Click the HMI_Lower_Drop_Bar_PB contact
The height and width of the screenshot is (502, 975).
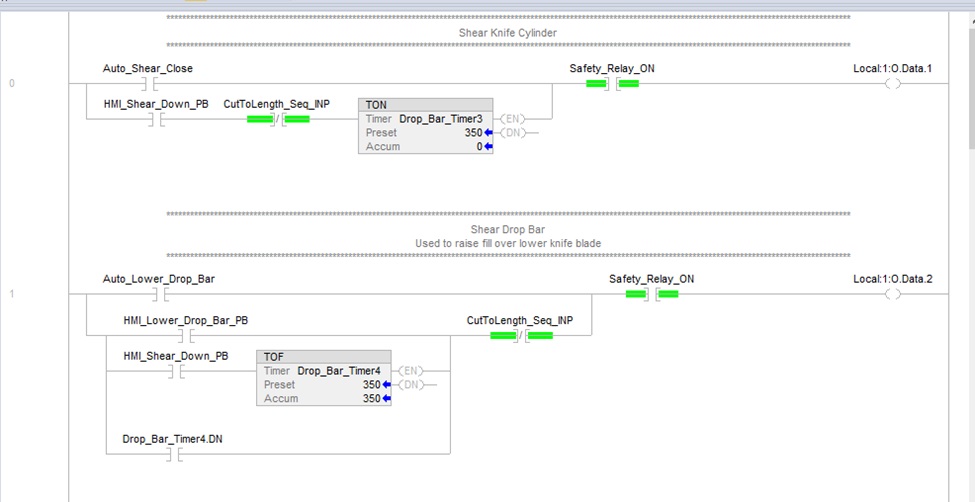point(185,336)
